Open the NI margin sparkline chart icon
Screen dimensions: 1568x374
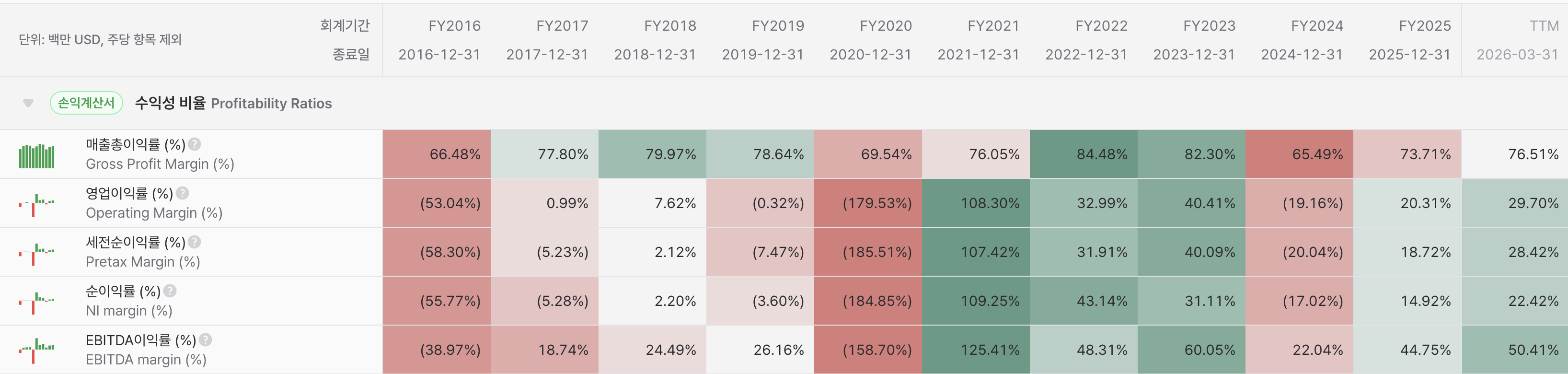(36, 303)
